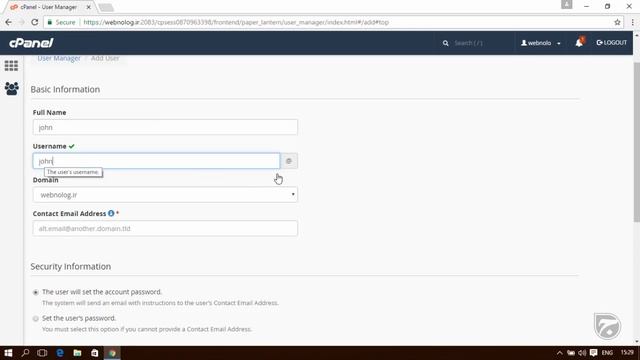Click the Username input field
Image resolution: width=640 pixels, height=360 pixels.
coord(156,161)
